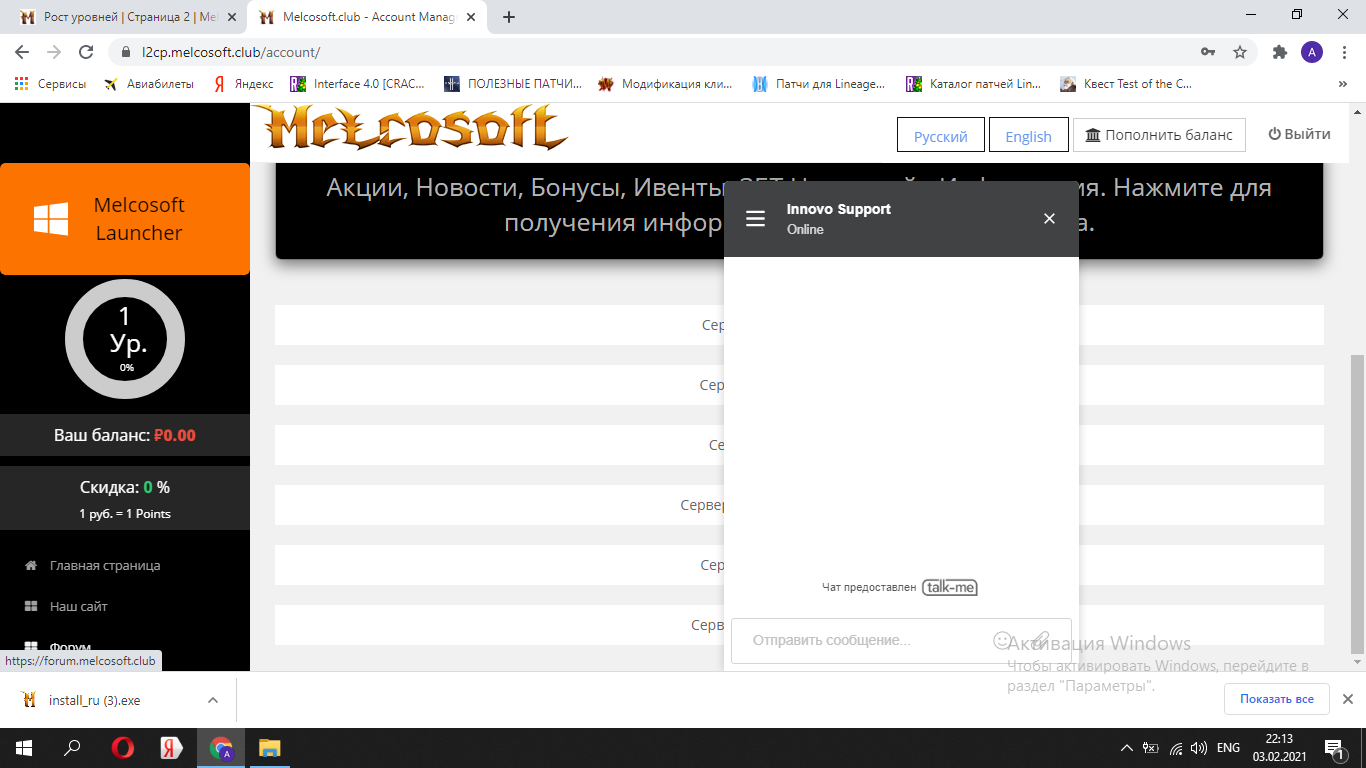Open the Chrome extensions puzzle icon
The width and height of the screenshot is (1366, 768).
pyautogui.click(x=1279, y=52)
